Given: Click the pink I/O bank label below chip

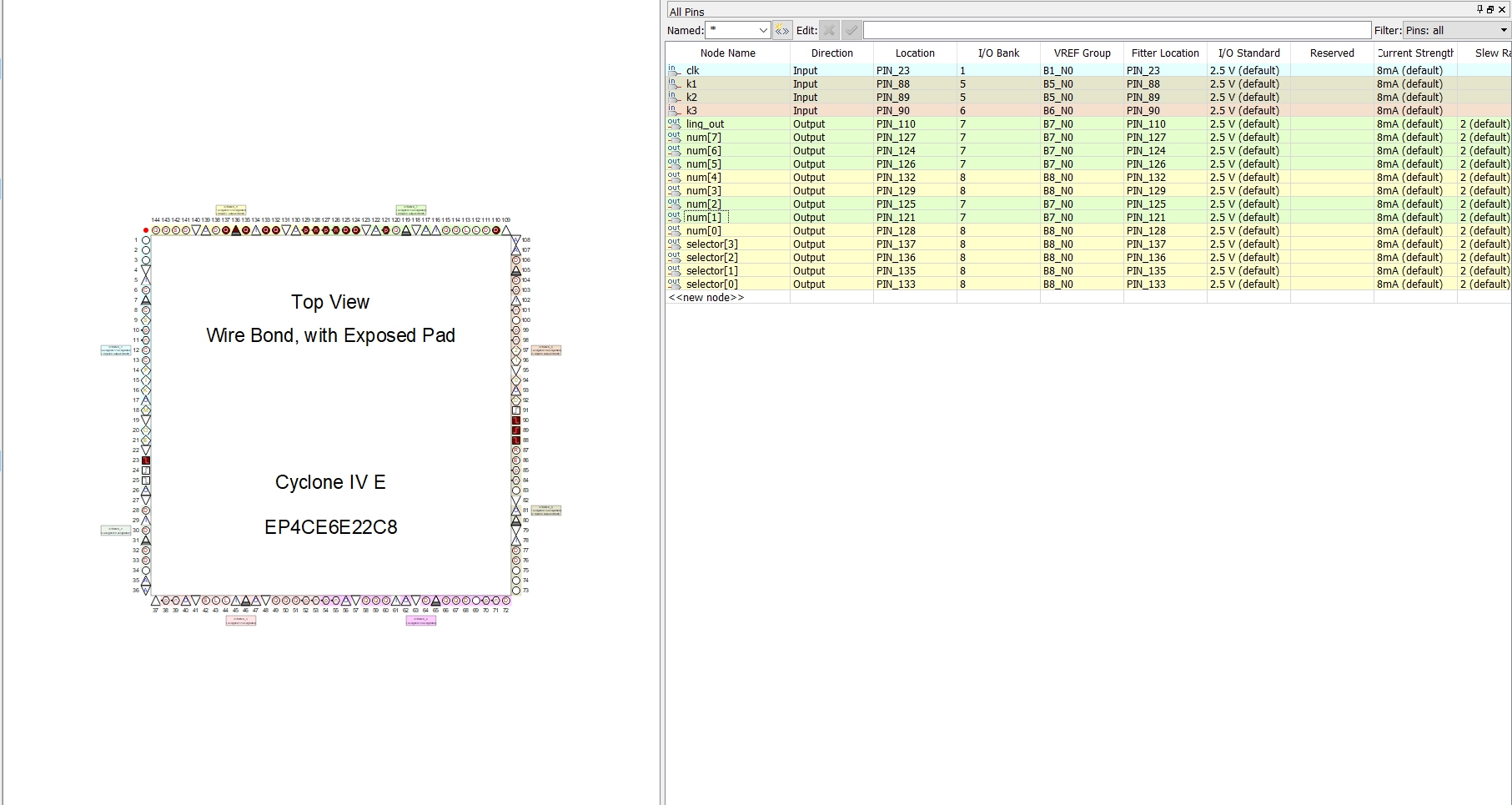Looking at the screenshot, I should (x=241, y=620).
